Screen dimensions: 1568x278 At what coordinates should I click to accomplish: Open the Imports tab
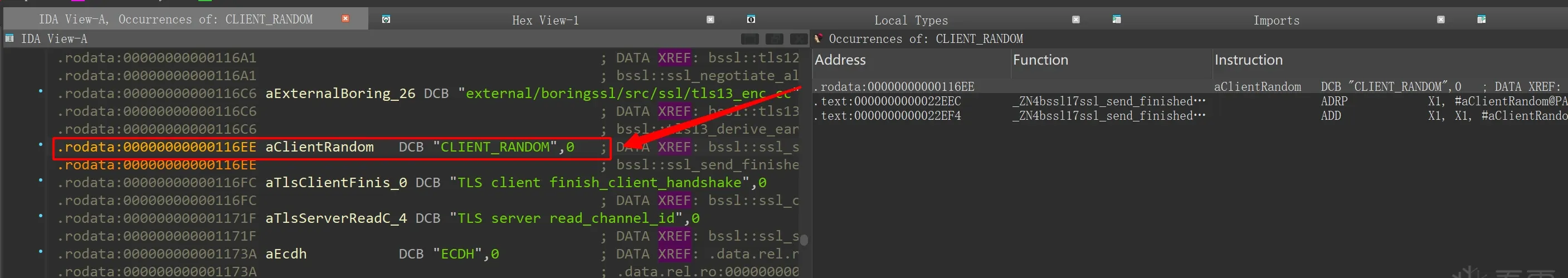coord(1277,20)
